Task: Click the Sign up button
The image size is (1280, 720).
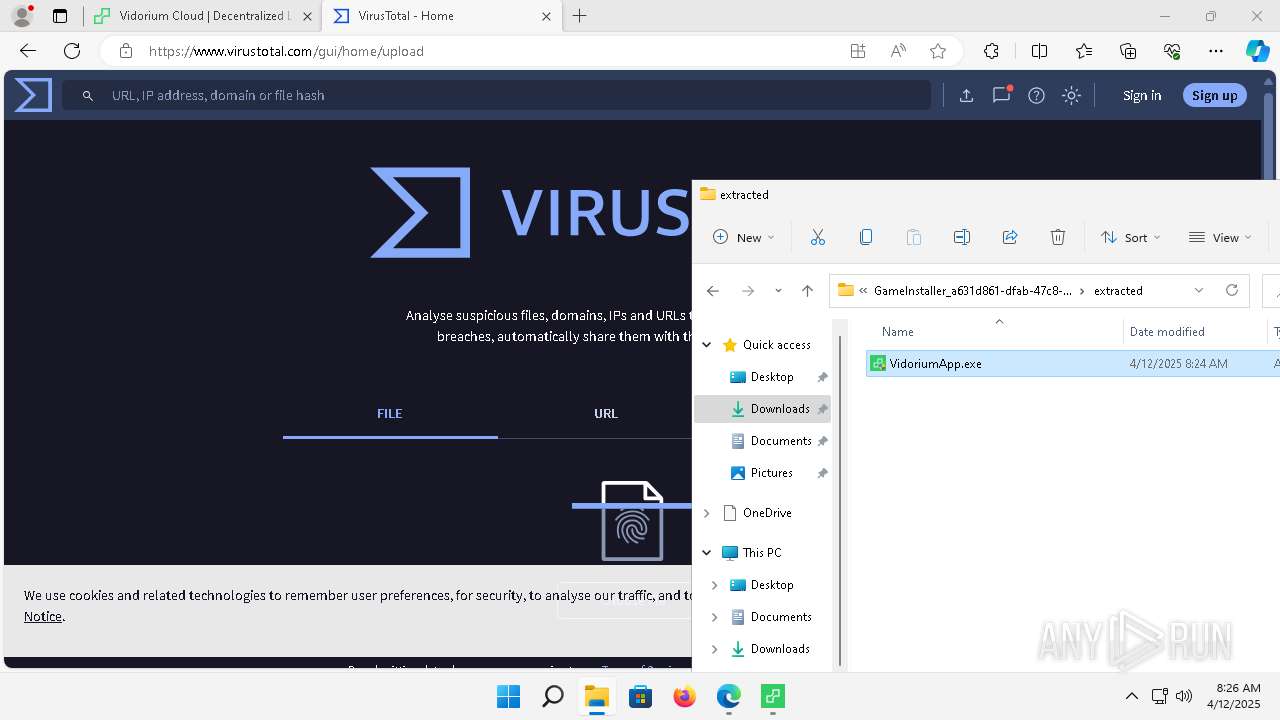Action: click(x=1215, y=95)
